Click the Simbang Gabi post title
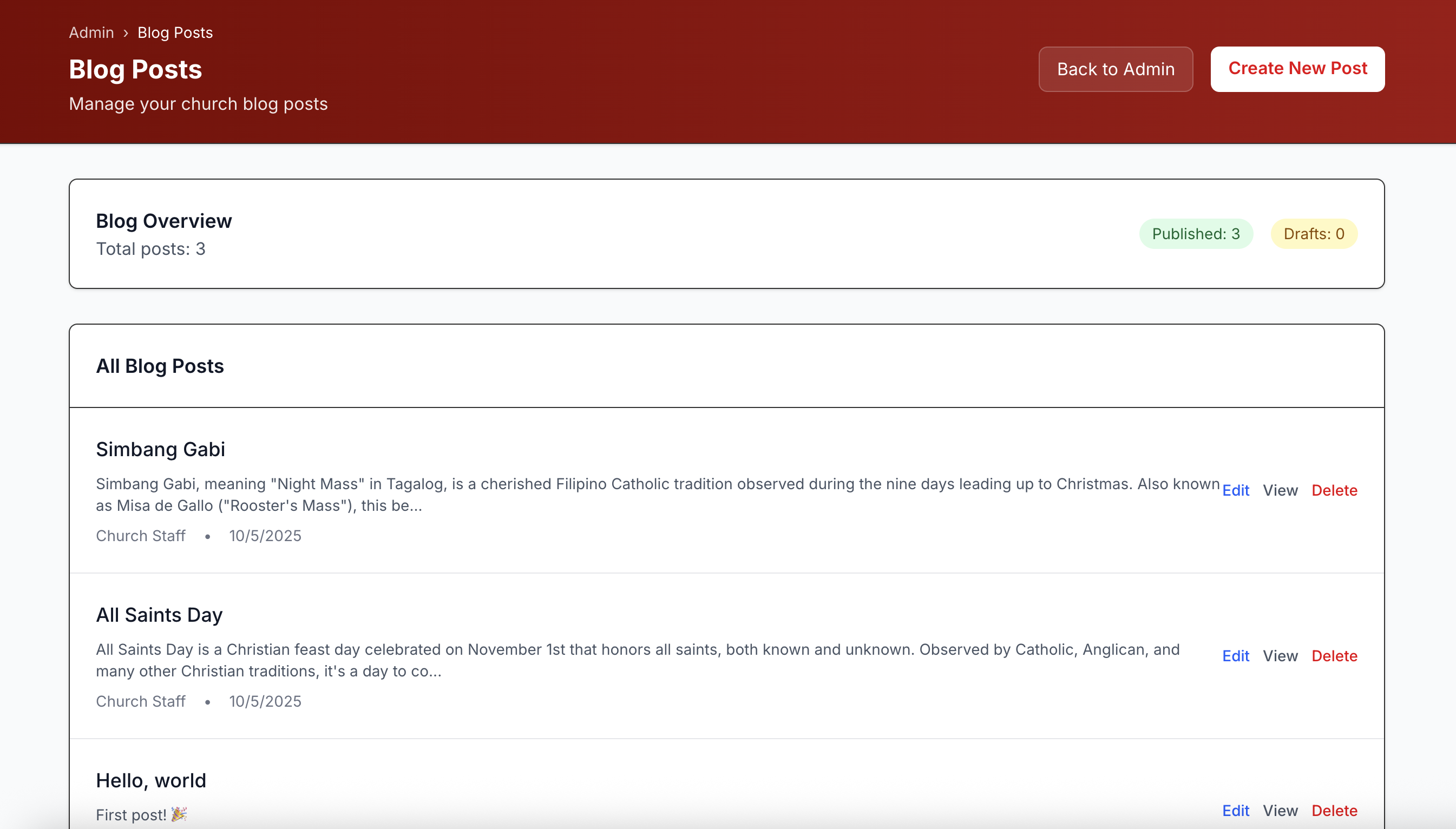The height and width of the screenshot is (829, 1456). pyautogui.click(x=160, y=449)
